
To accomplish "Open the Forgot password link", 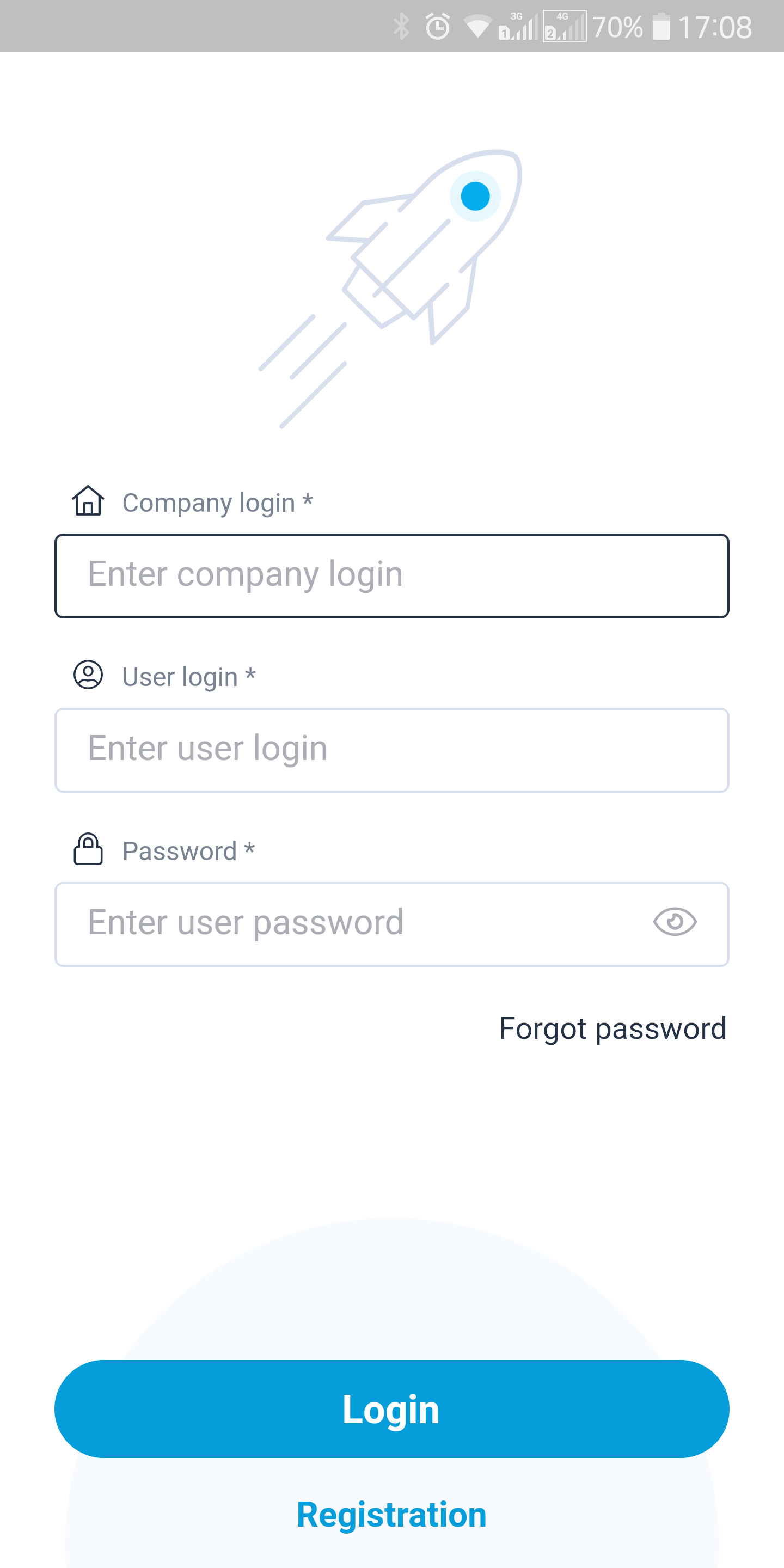I will click(612, 1028).
